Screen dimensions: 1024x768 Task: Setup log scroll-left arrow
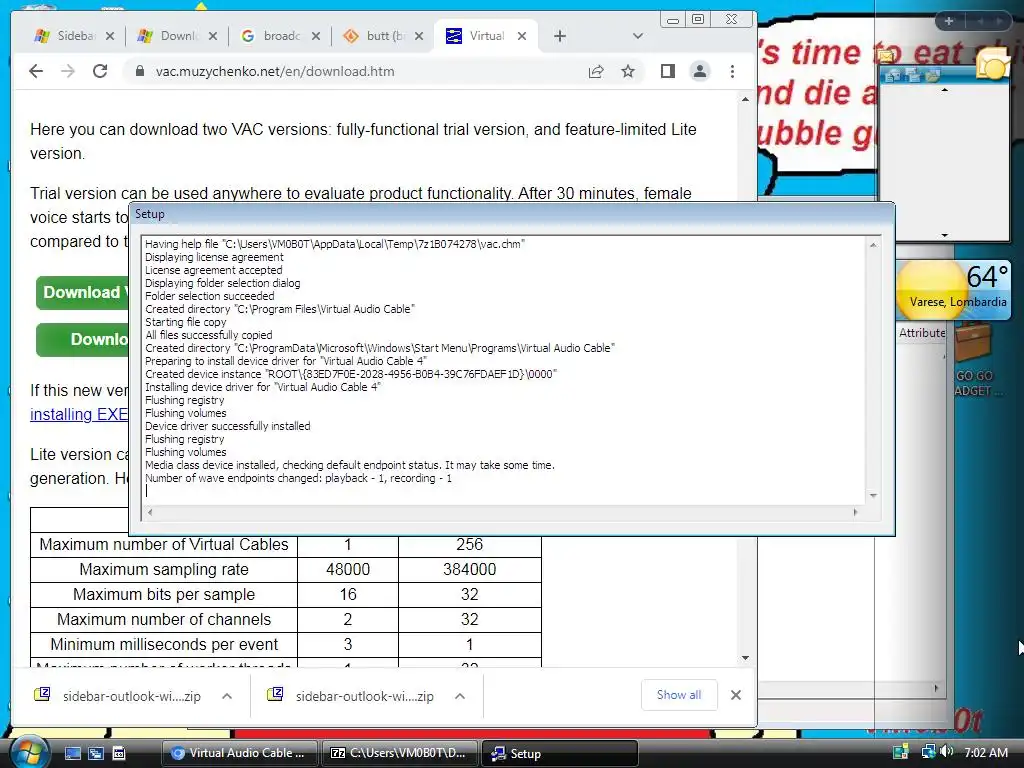click(150, 512)
